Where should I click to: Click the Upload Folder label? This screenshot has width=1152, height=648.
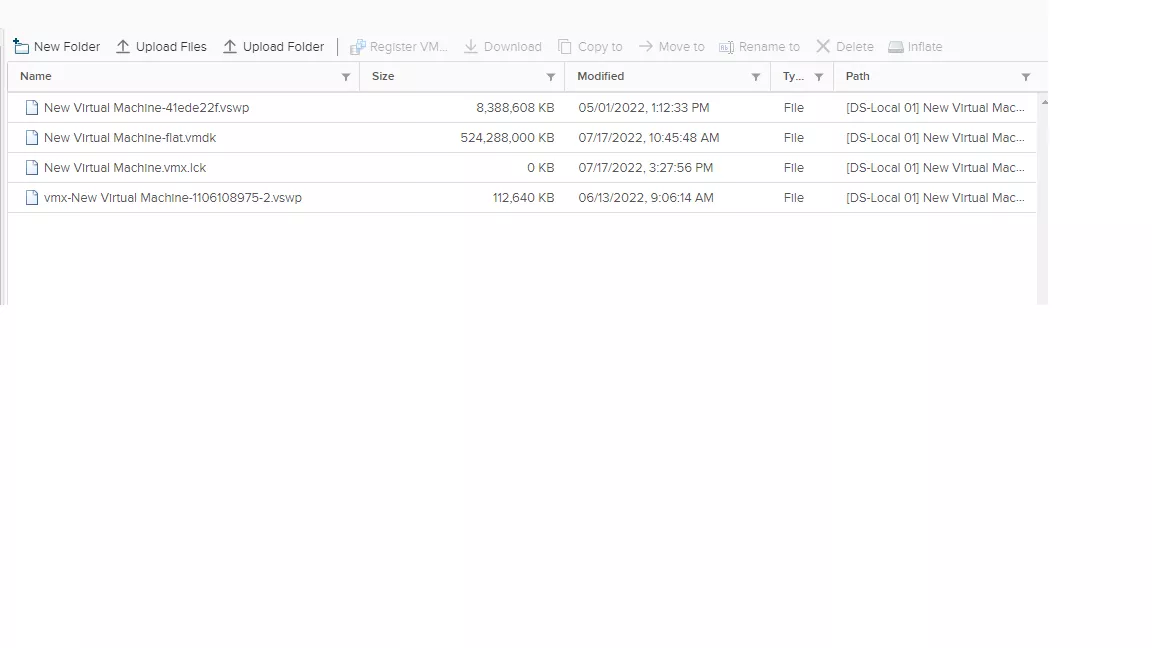point(284,47)
